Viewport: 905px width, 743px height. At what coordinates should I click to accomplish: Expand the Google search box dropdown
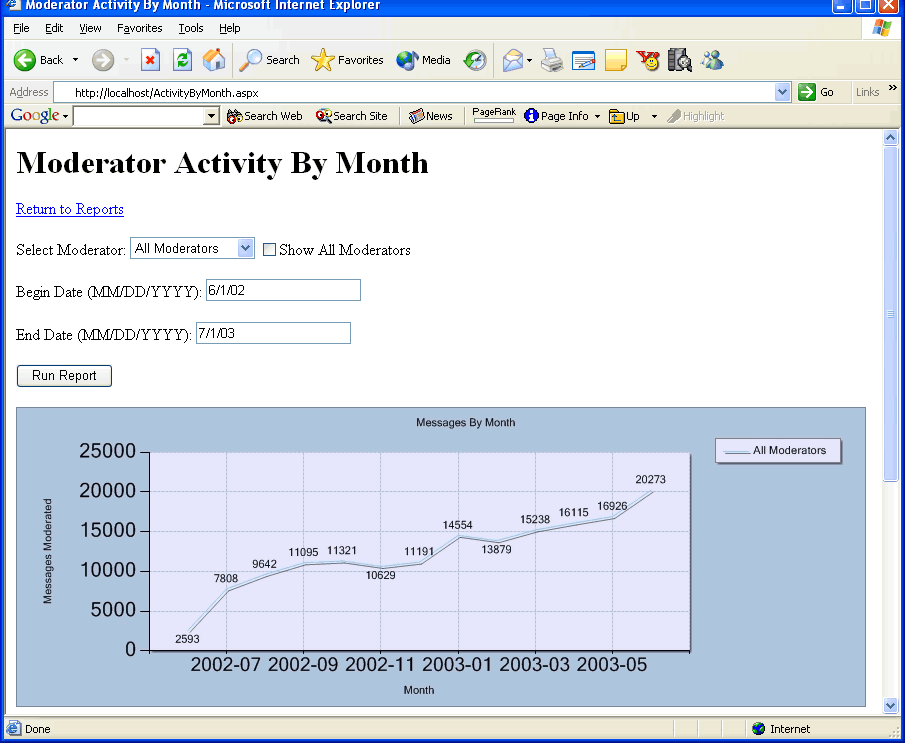pos(212,117)
